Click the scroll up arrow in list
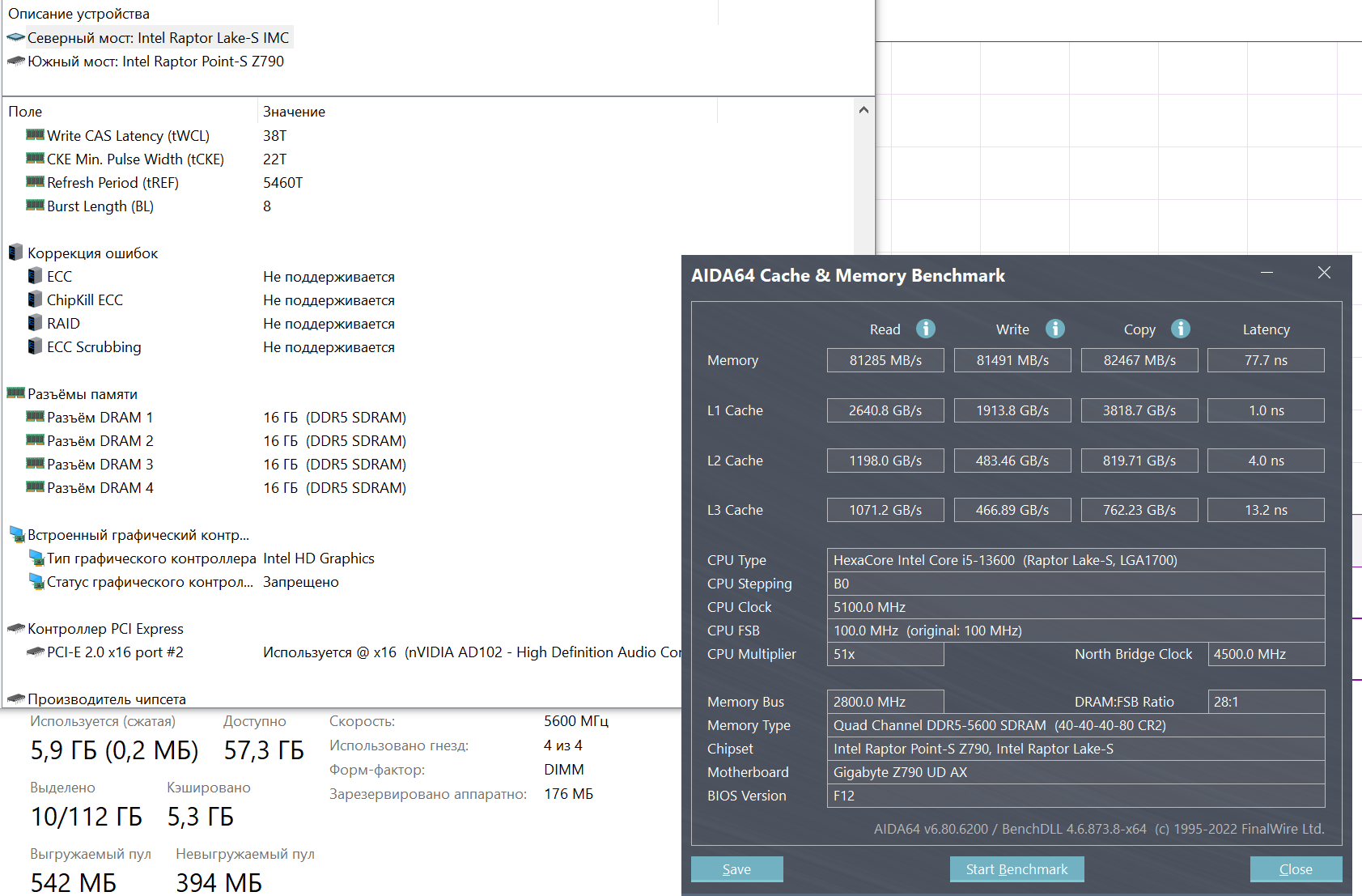 (863, 110)
